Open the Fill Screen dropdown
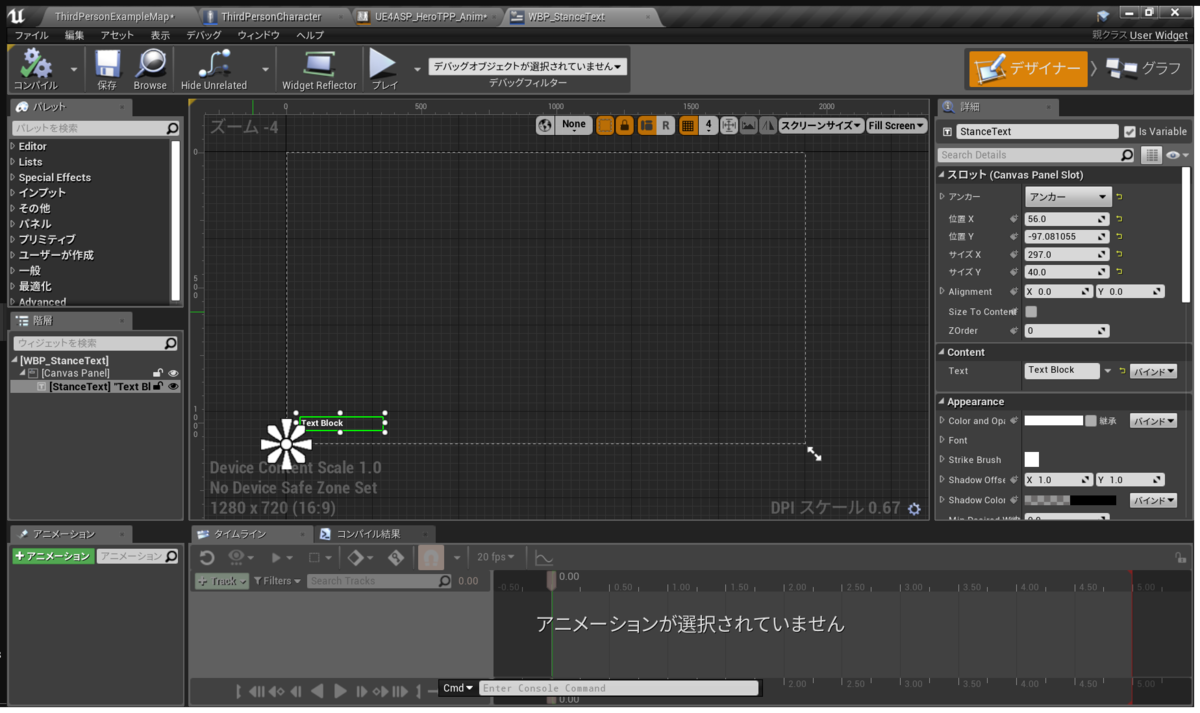The image size is (1200, 713). 896,126
